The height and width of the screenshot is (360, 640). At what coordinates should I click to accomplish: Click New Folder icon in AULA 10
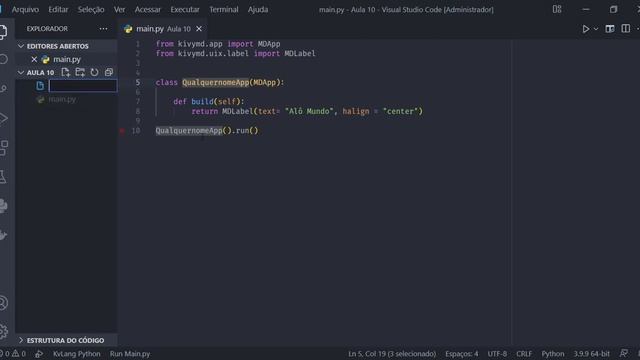[80, 73]
